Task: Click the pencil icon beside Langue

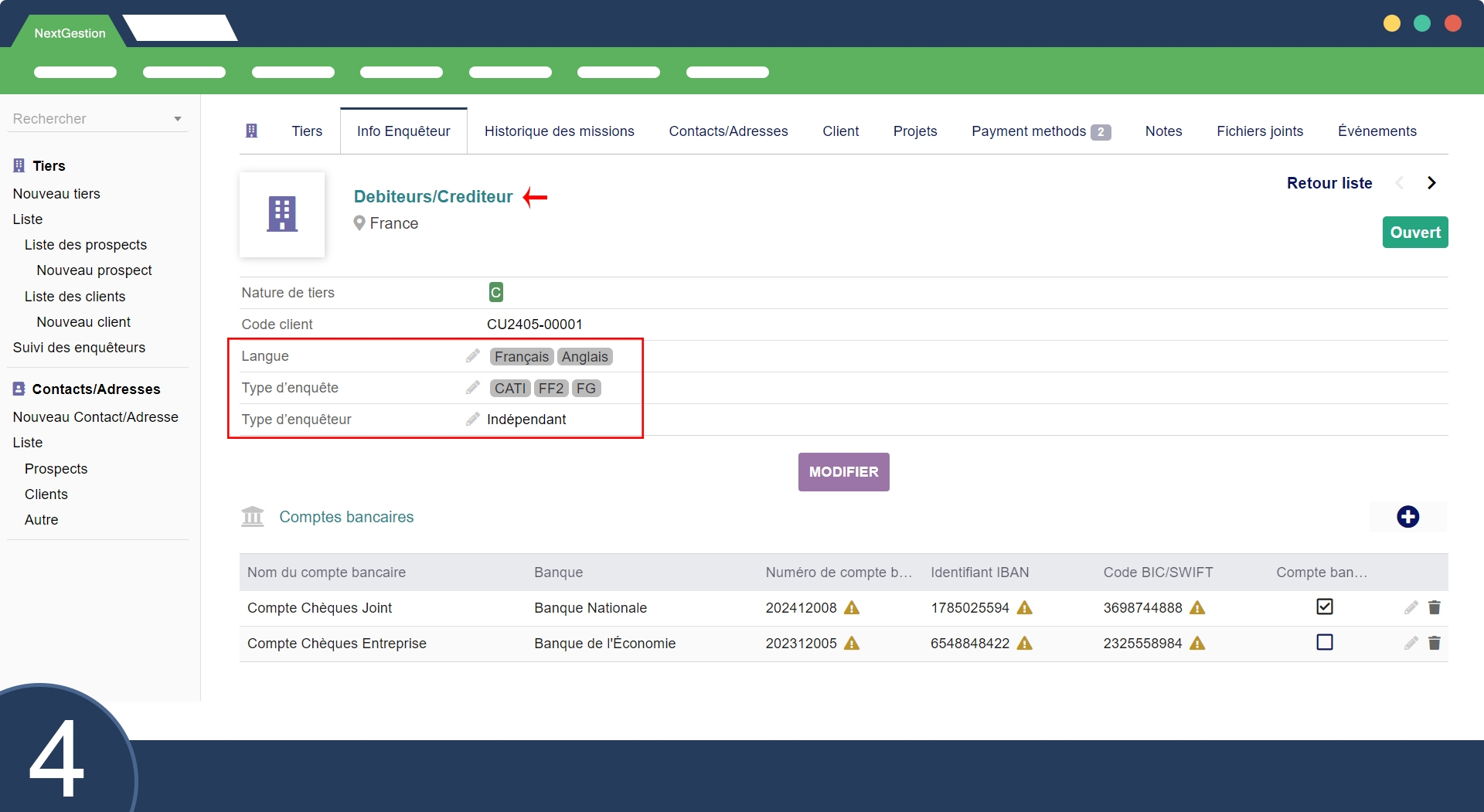Action: click(x=472, y=356)
